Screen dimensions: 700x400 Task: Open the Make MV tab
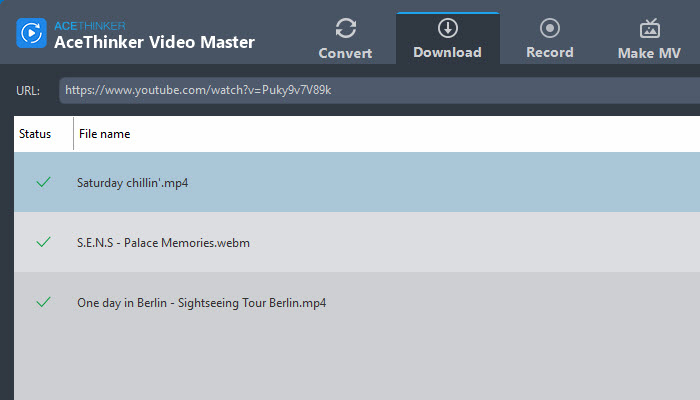[x=649, y=39]
